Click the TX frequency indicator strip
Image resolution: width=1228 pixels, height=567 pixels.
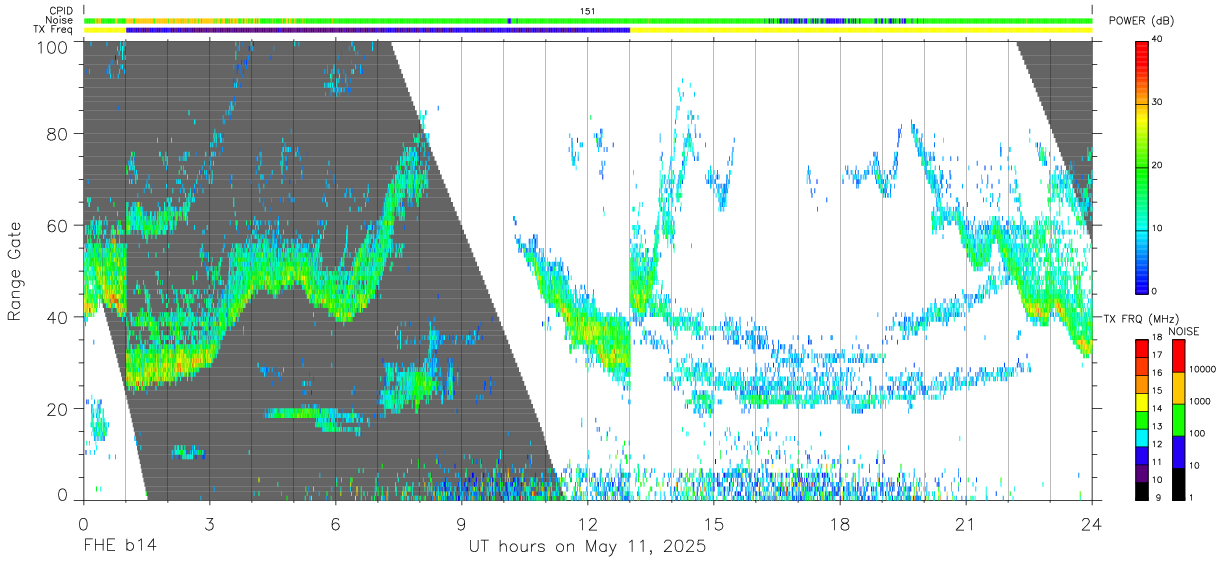click(x=588, y=30)
